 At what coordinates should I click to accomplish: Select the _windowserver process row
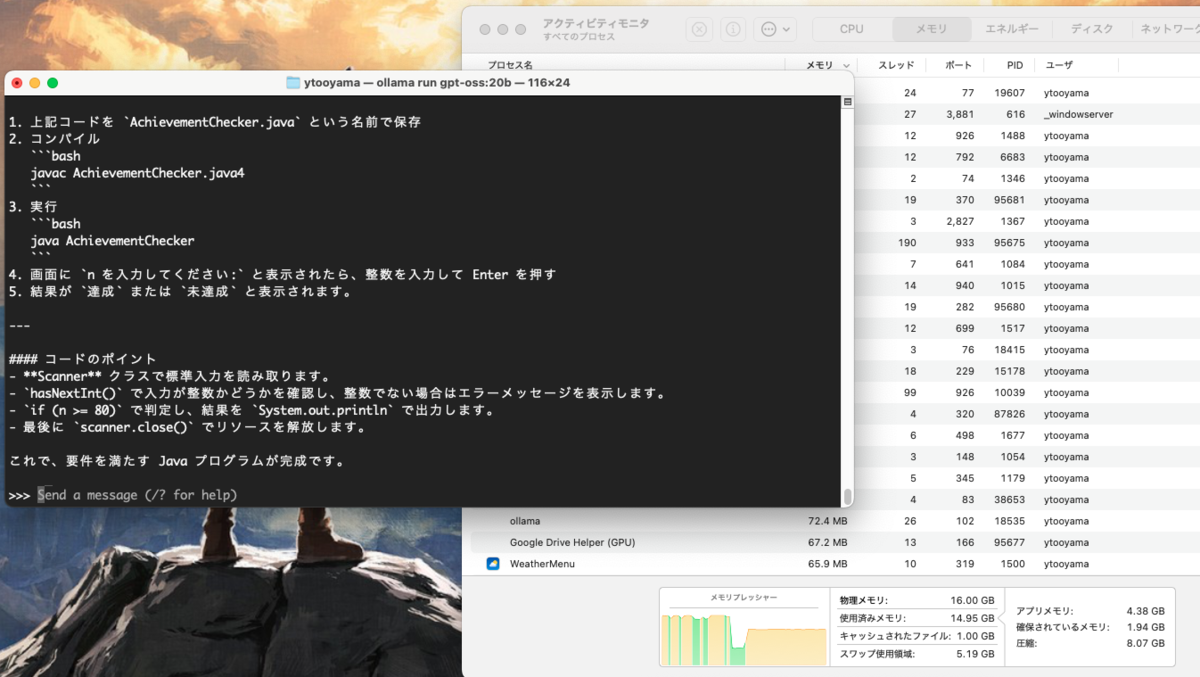coord(1025,114)
